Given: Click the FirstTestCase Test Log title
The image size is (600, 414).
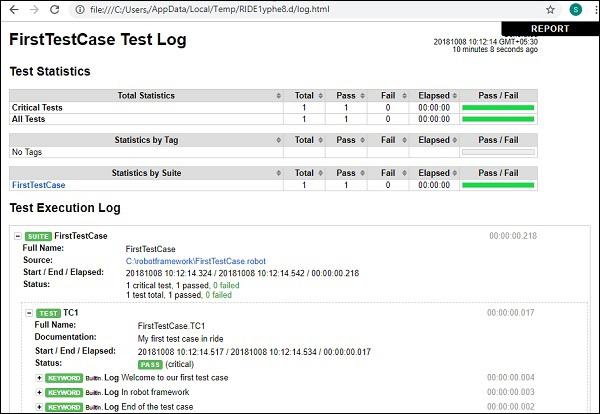Looking at the screenshot, I should point(98,40).
